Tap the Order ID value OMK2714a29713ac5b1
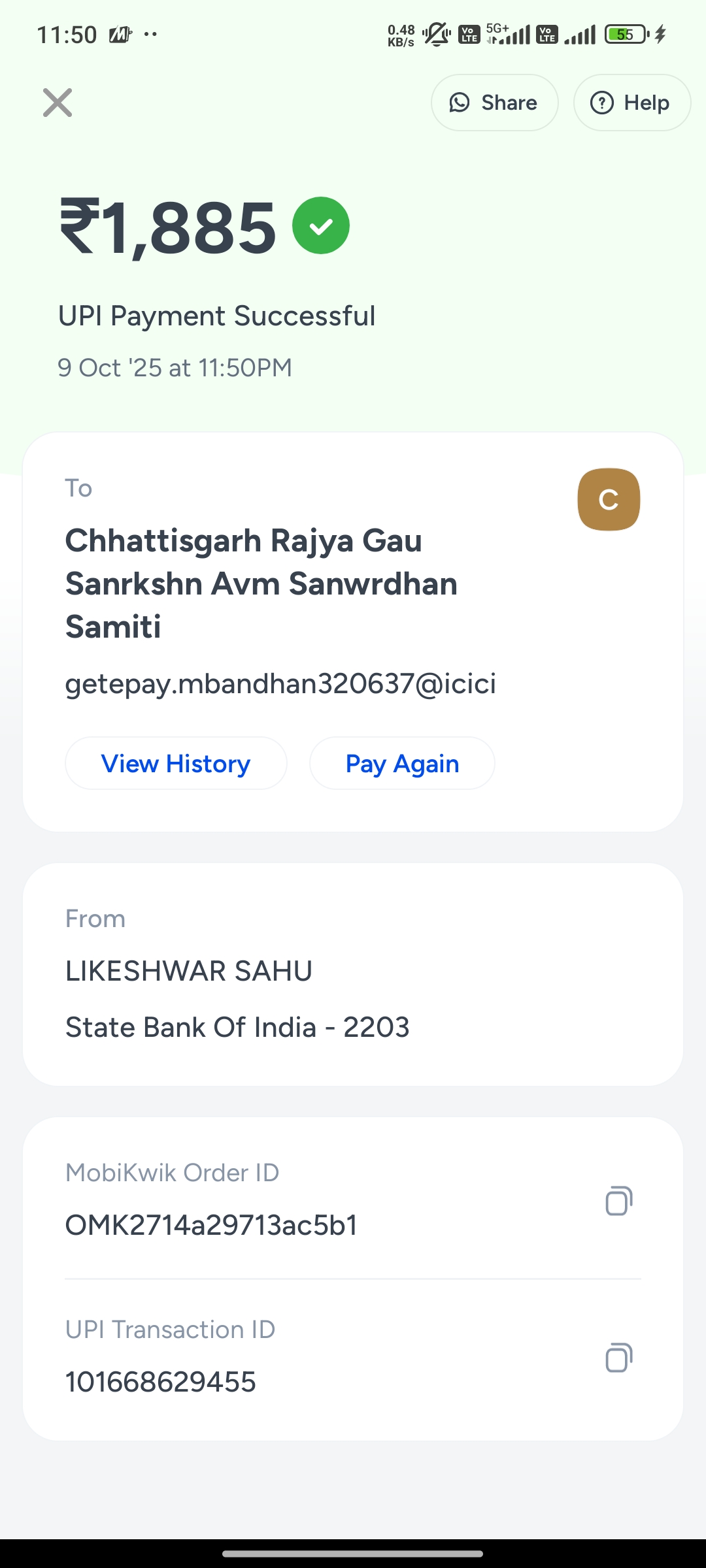706x1568 pixels. [212, 1225]
